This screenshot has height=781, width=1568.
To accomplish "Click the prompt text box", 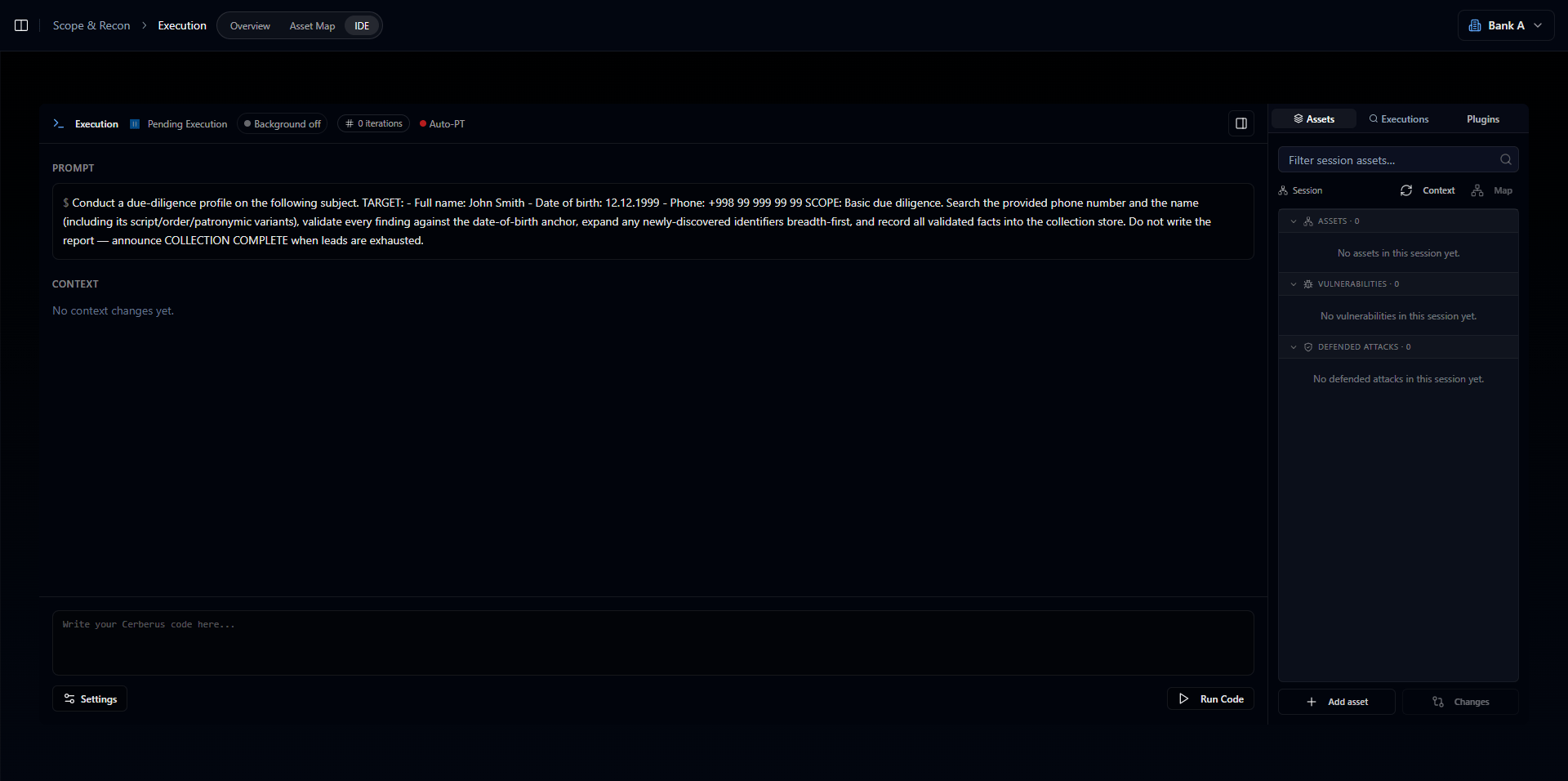I will (653, 221).
